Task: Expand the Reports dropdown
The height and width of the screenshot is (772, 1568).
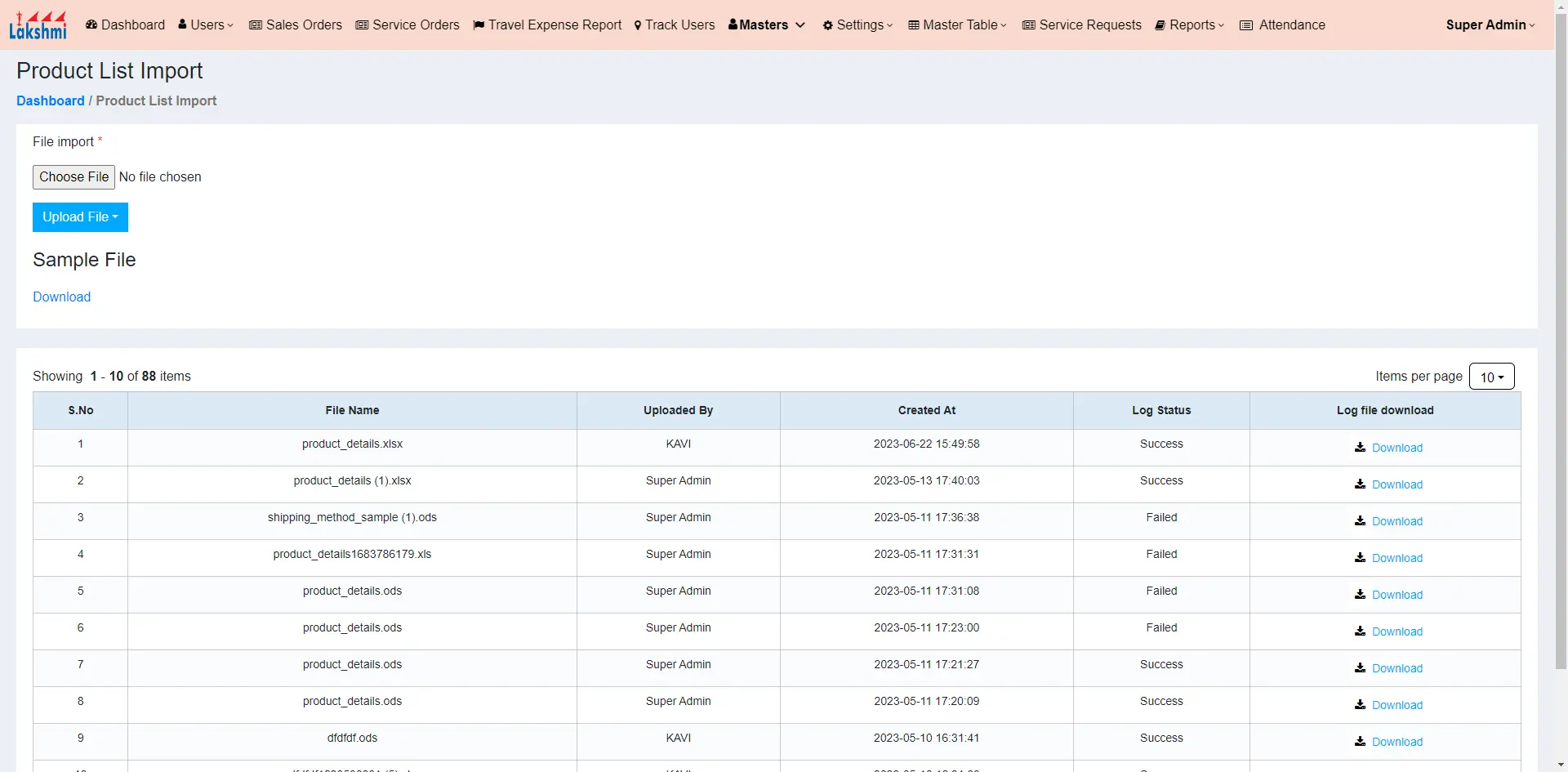Action: (x=1190, y=25)
